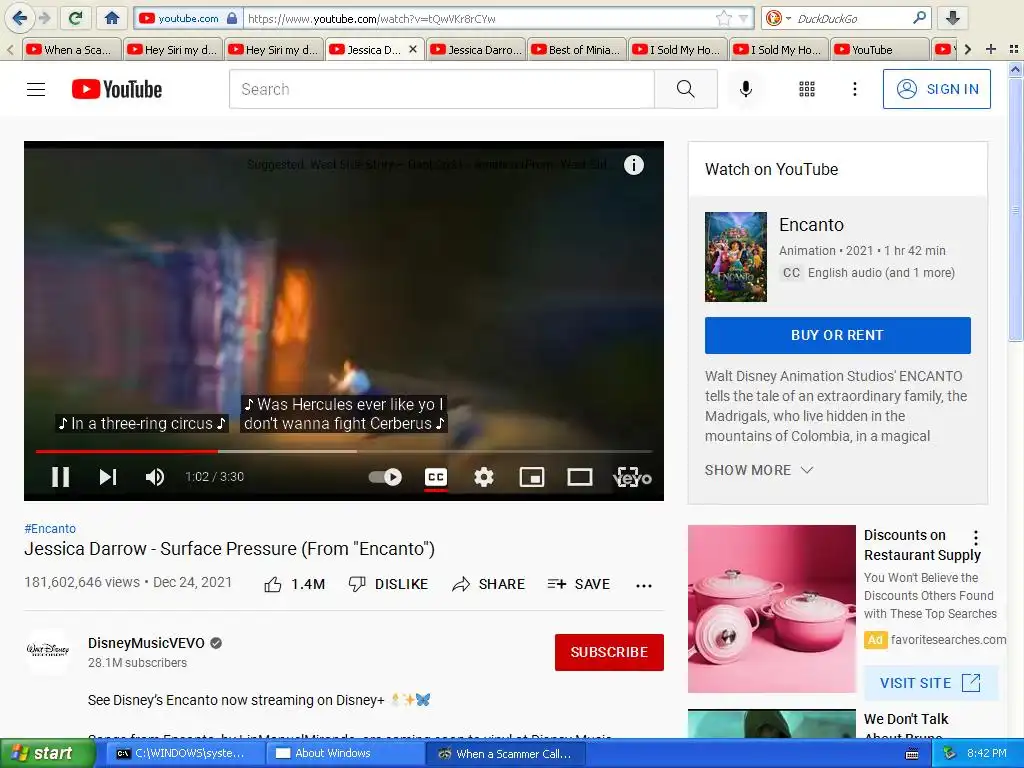Open the YouTube apps grid icon
Screen dimensions: 1024x768
click(x=807, y=89)
